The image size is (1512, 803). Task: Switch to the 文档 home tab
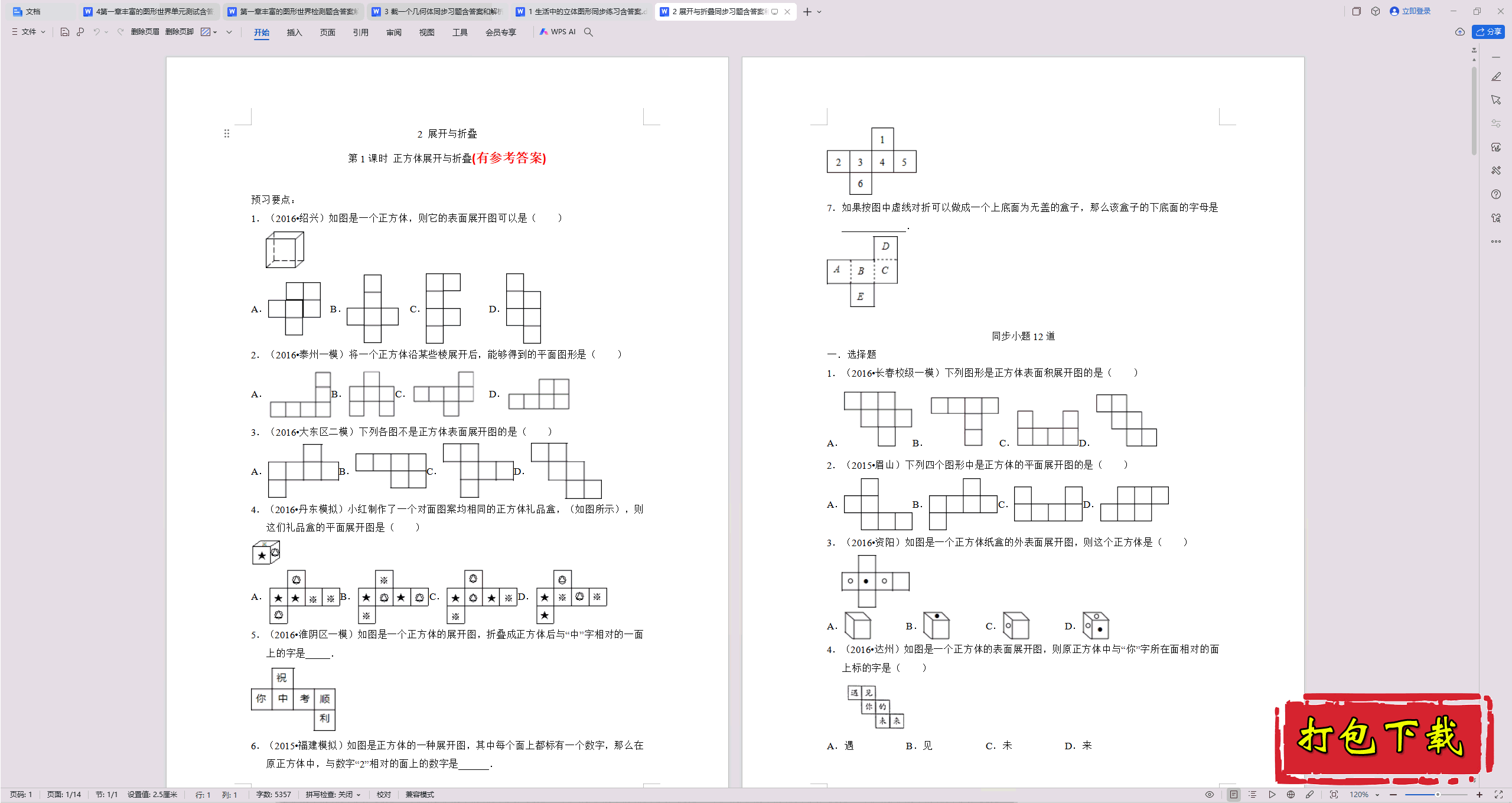click(x=39, y=11)
